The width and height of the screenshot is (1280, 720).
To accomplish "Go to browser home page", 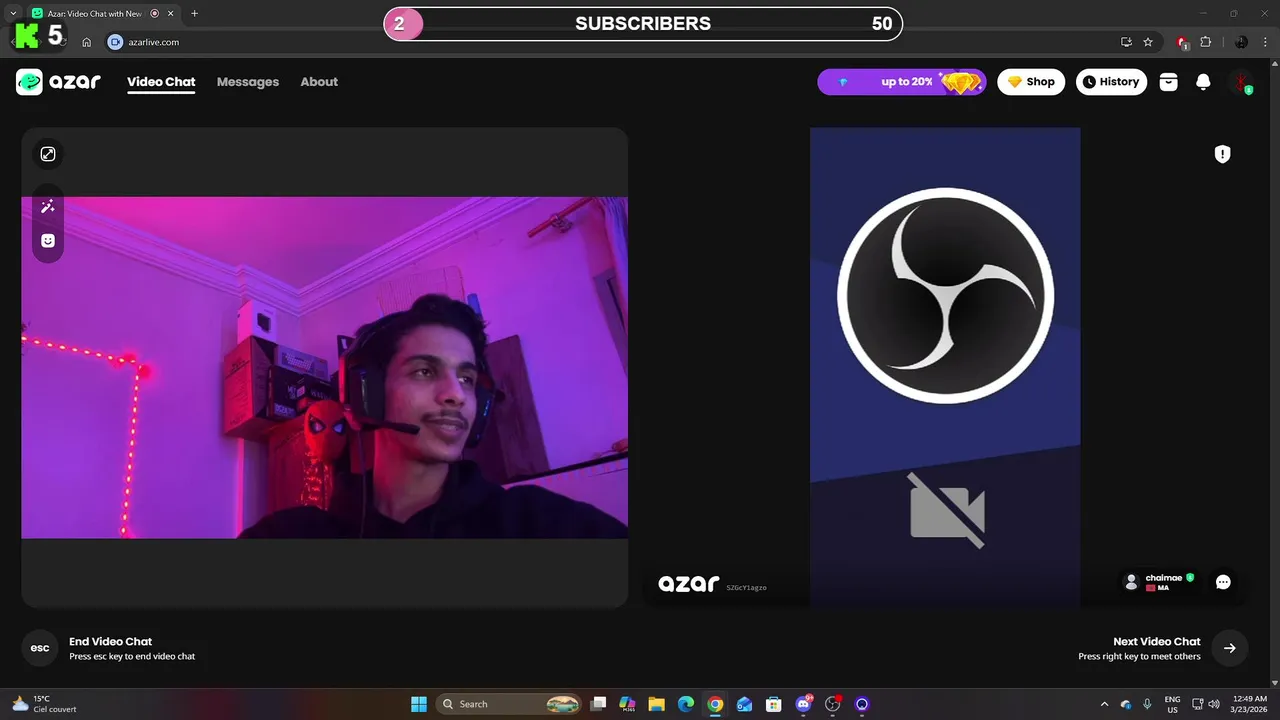I will [x=87, y=42].
